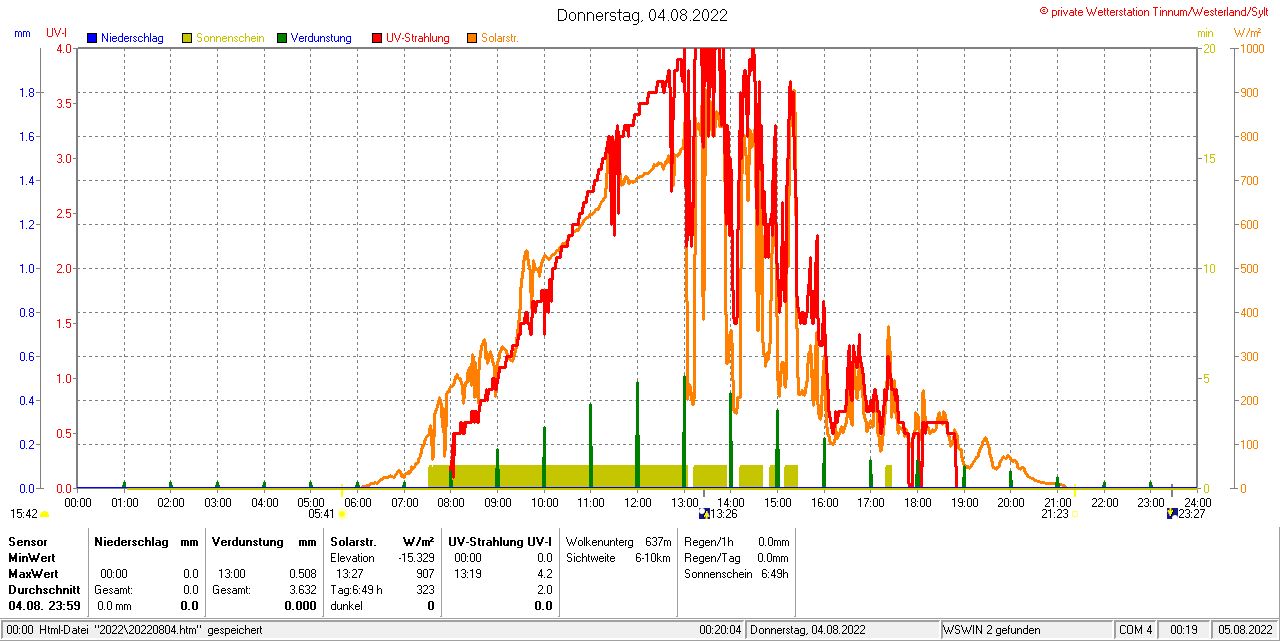This screenshot has width=1280, height=641.
Task: Click the solar maximum value 907
Action: [425, 573]
